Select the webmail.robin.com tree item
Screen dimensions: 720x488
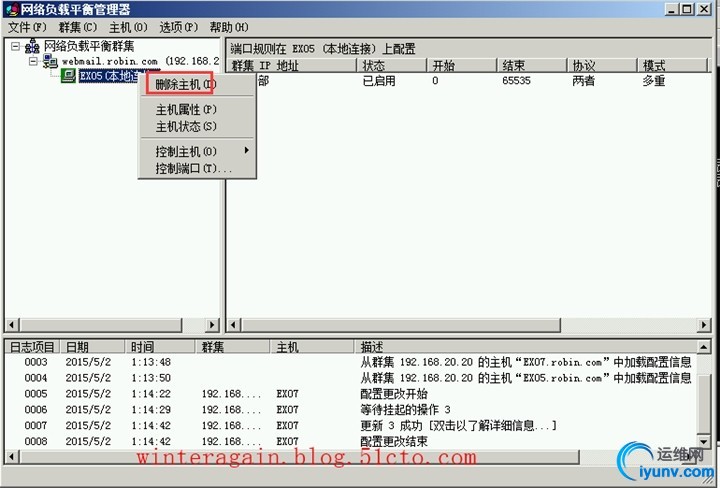[x=140, y=61]
